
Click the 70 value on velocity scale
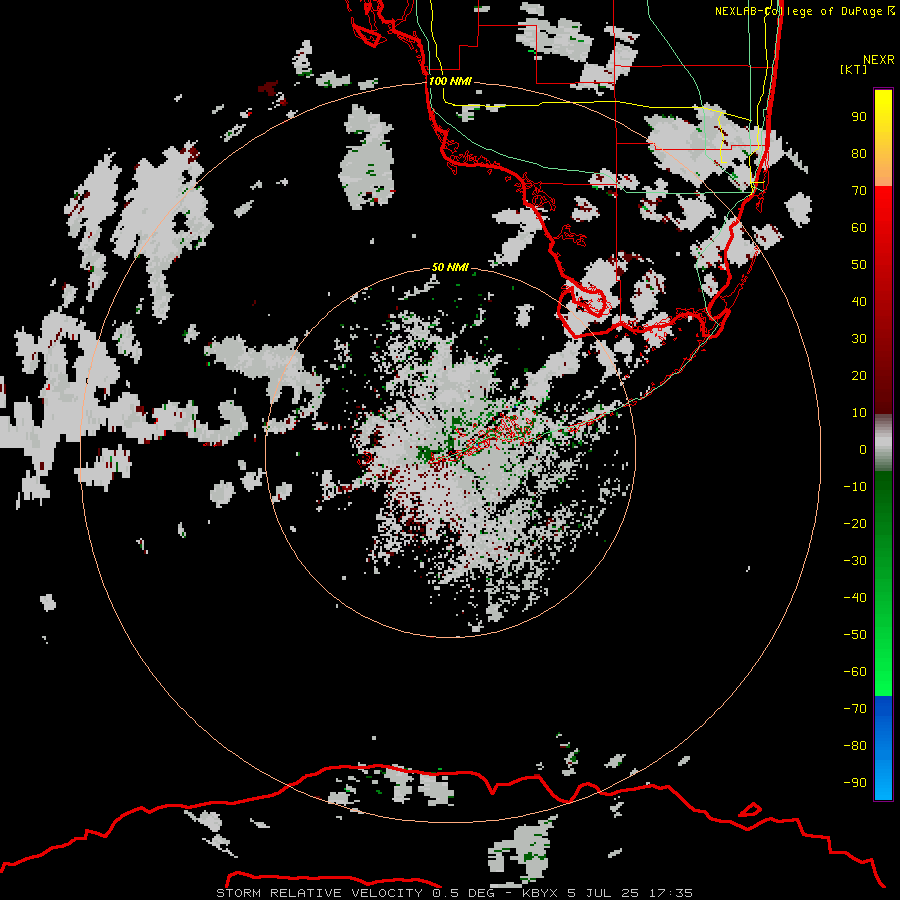859,191
